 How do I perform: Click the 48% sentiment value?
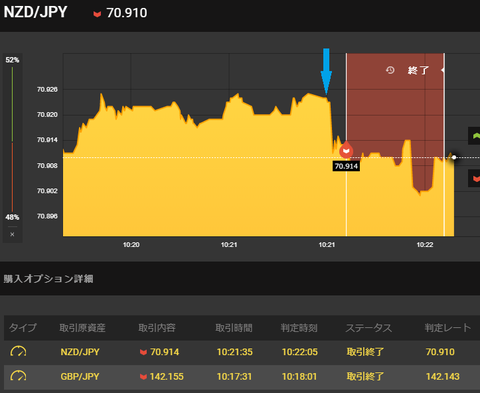coord(12,217)
